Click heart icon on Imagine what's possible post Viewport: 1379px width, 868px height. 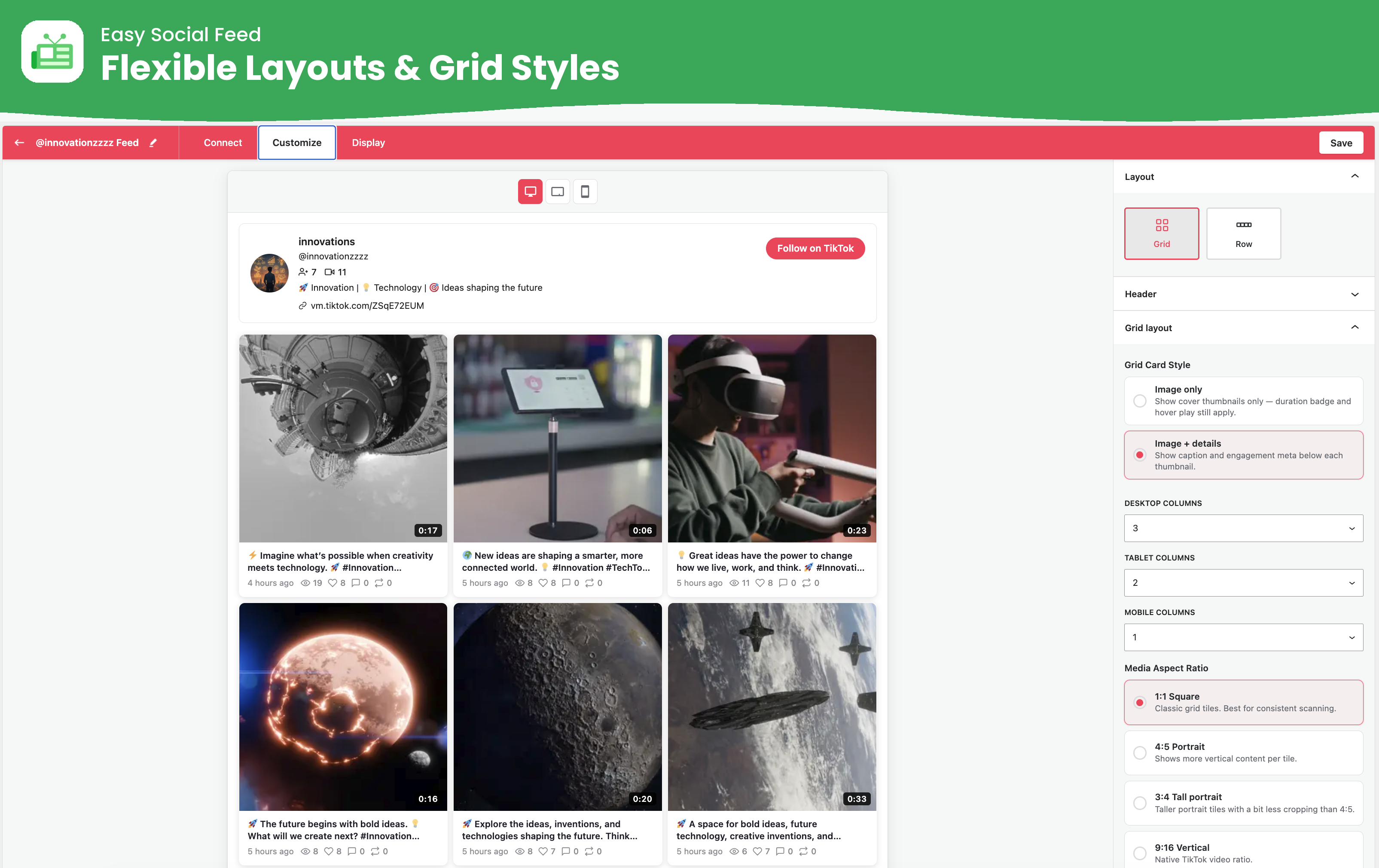332,583
